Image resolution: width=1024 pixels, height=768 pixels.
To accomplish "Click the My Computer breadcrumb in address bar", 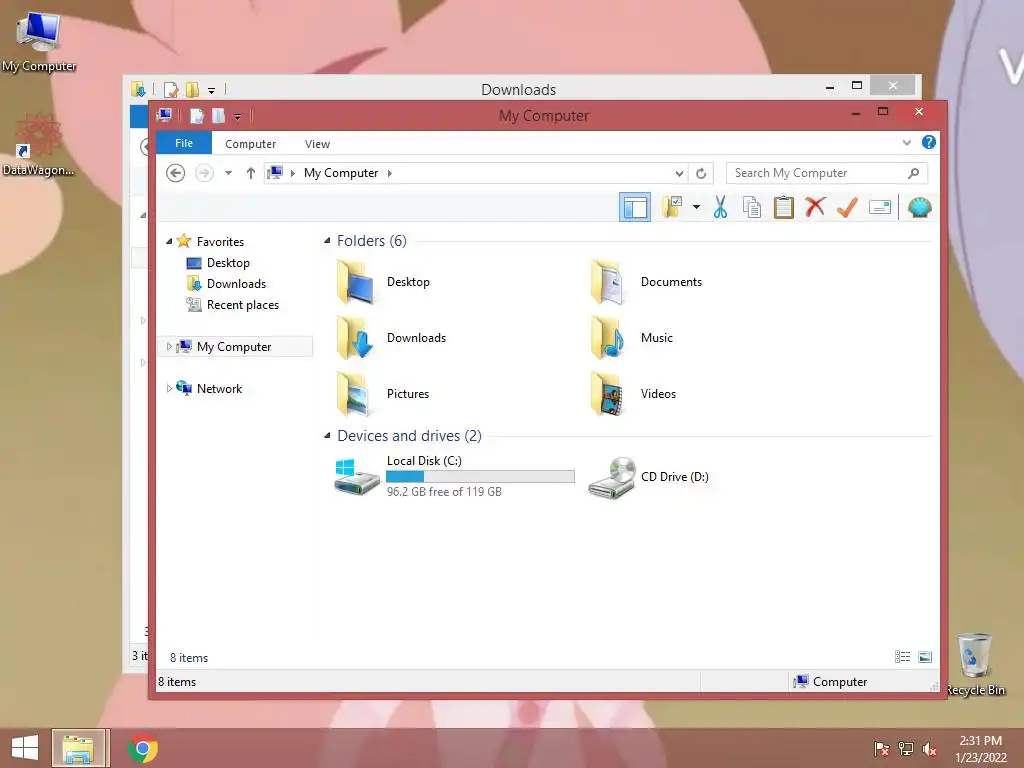I will point(341,173).
